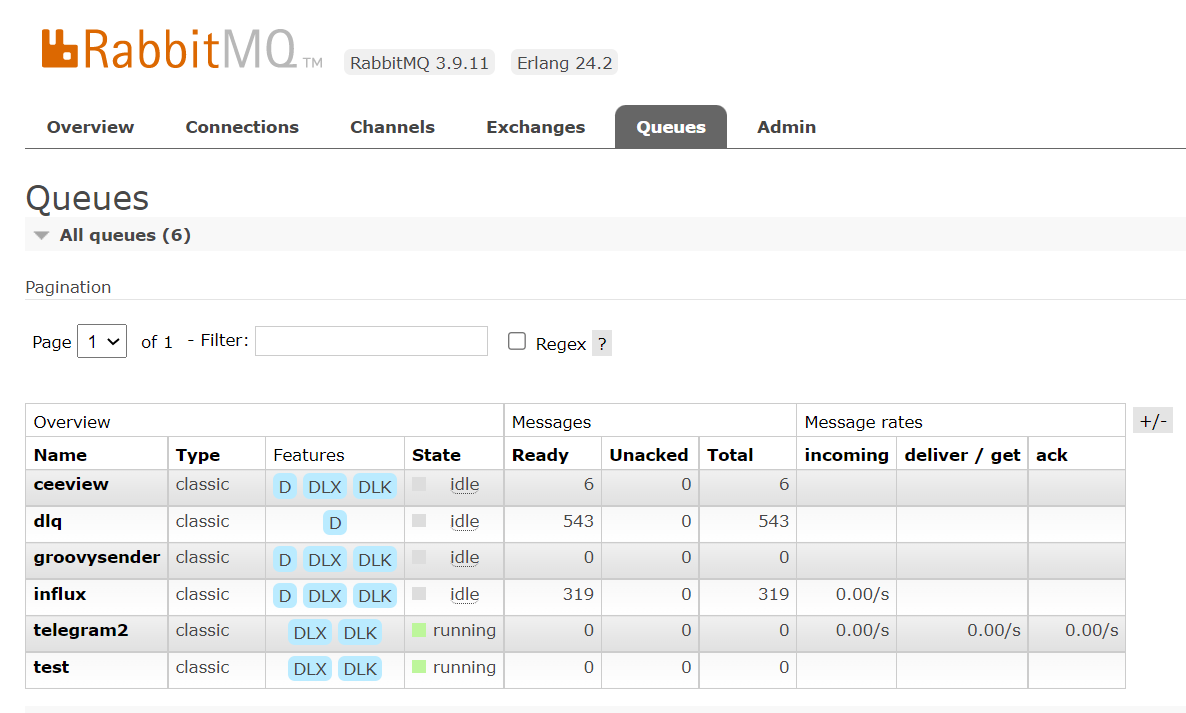Click the RabbitMQ logo
The width and height of the screenshot is (1186, 713).
pyautogui.click(x=170, y=51)
